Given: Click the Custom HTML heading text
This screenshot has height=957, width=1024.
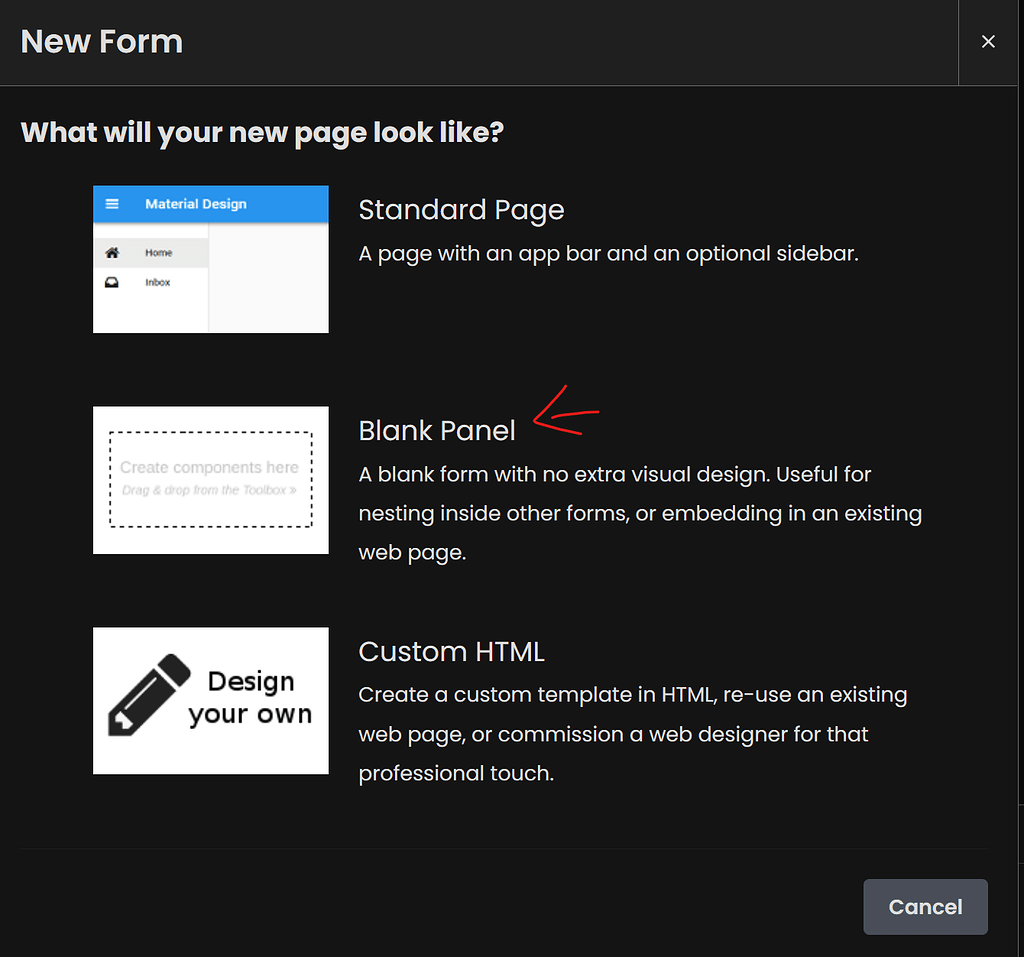Looking at the screenshot, I should 451,651.
